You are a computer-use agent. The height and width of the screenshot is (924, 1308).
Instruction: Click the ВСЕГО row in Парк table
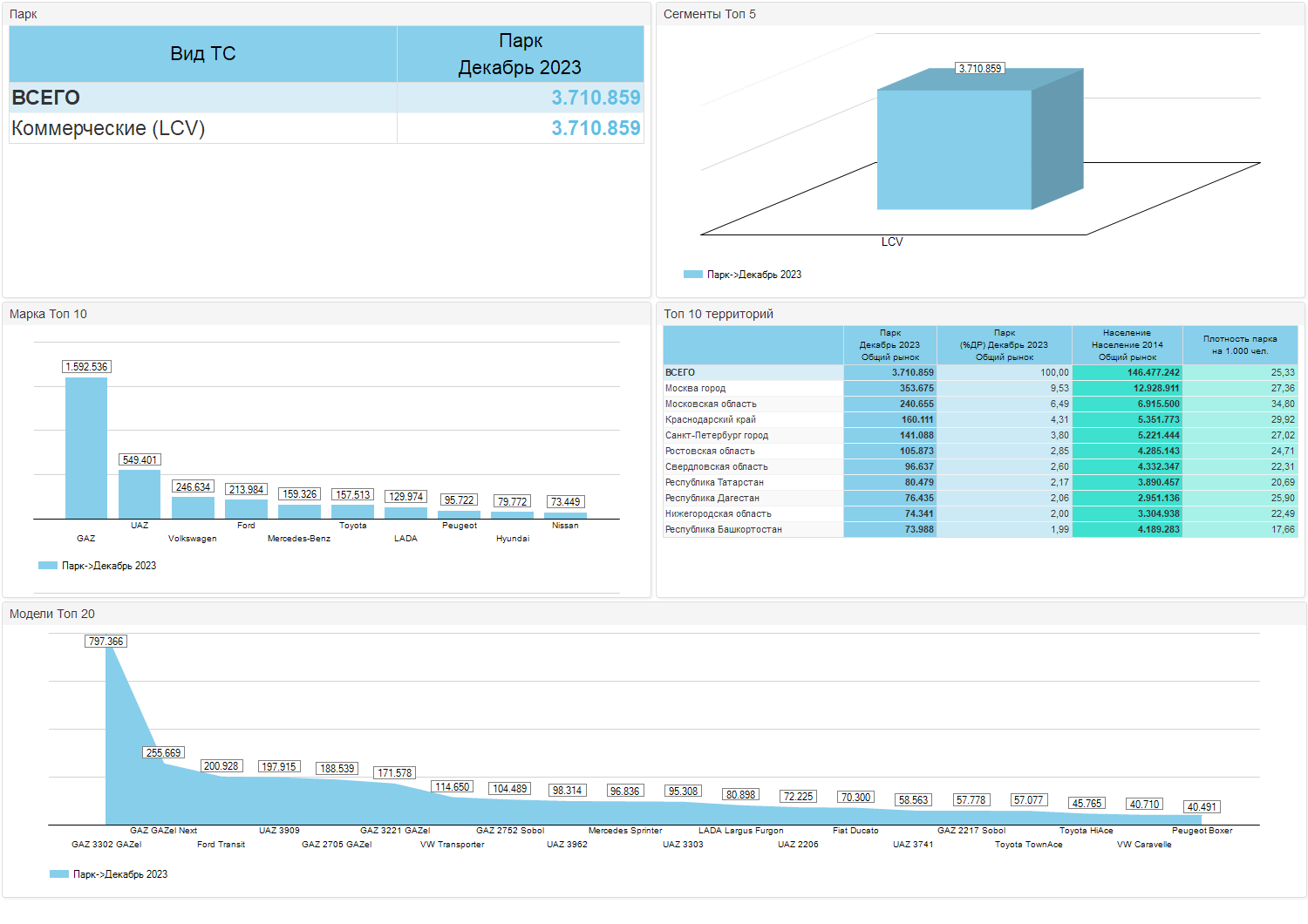[x=326, y=98]
